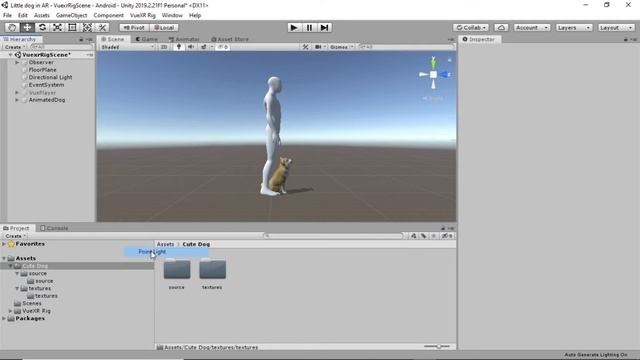Viewport: 640px width, 360px height.
Task: Expand the Observer object
Action: tap(17, 62)
